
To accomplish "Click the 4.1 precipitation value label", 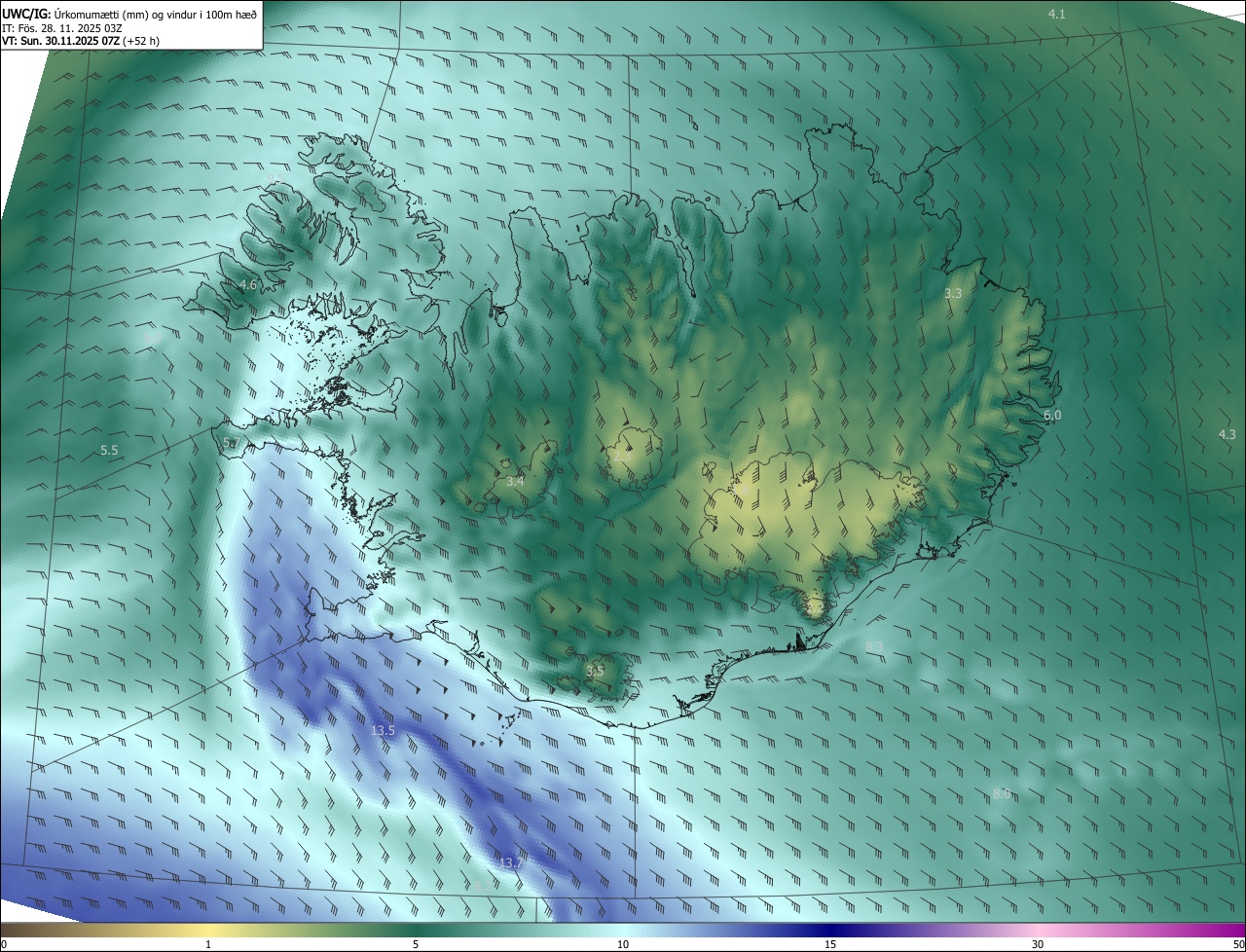I will pos(1056,14).
